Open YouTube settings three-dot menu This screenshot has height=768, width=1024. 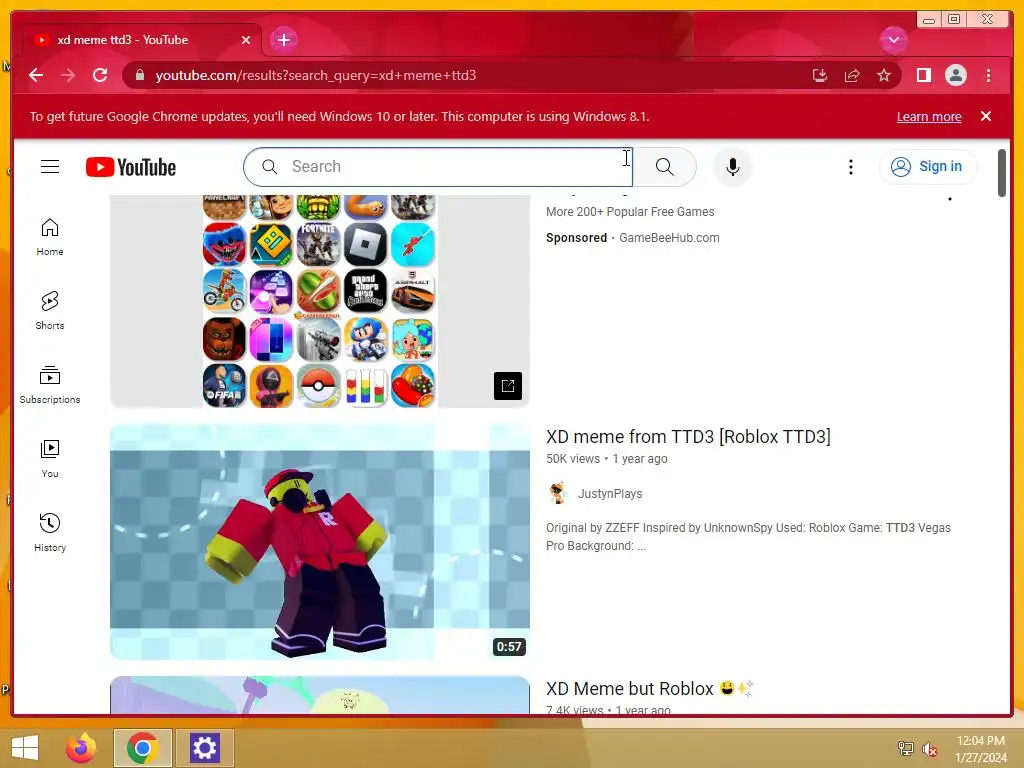coord(850,167)
